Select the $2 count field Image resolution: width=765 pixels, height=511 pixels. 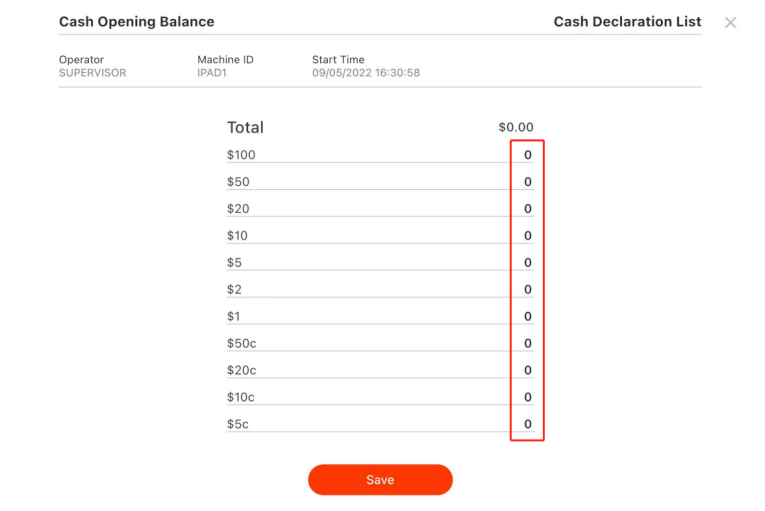tap(527, 290)
